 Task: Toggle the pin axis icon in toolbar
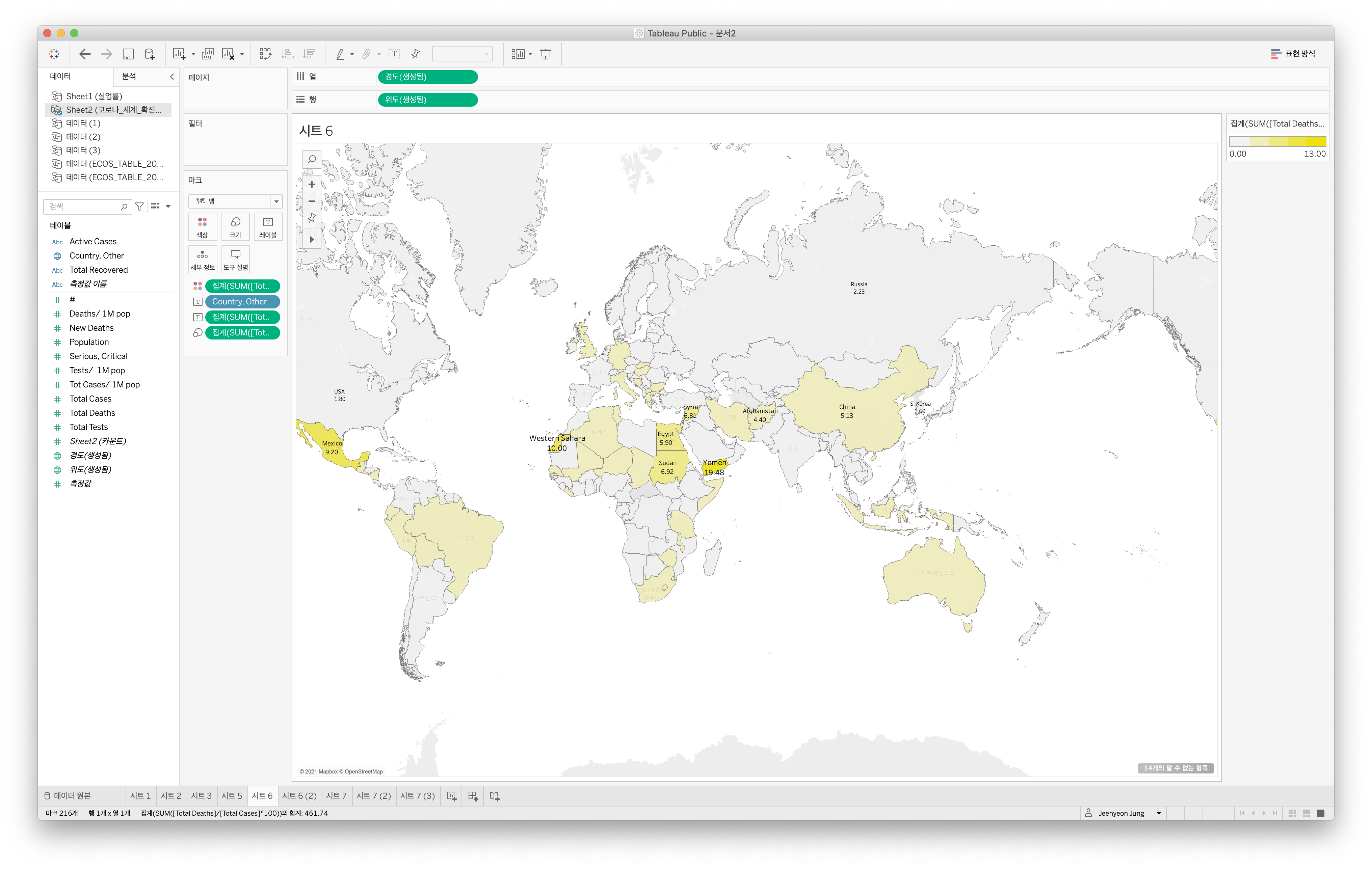pos(415,54)
